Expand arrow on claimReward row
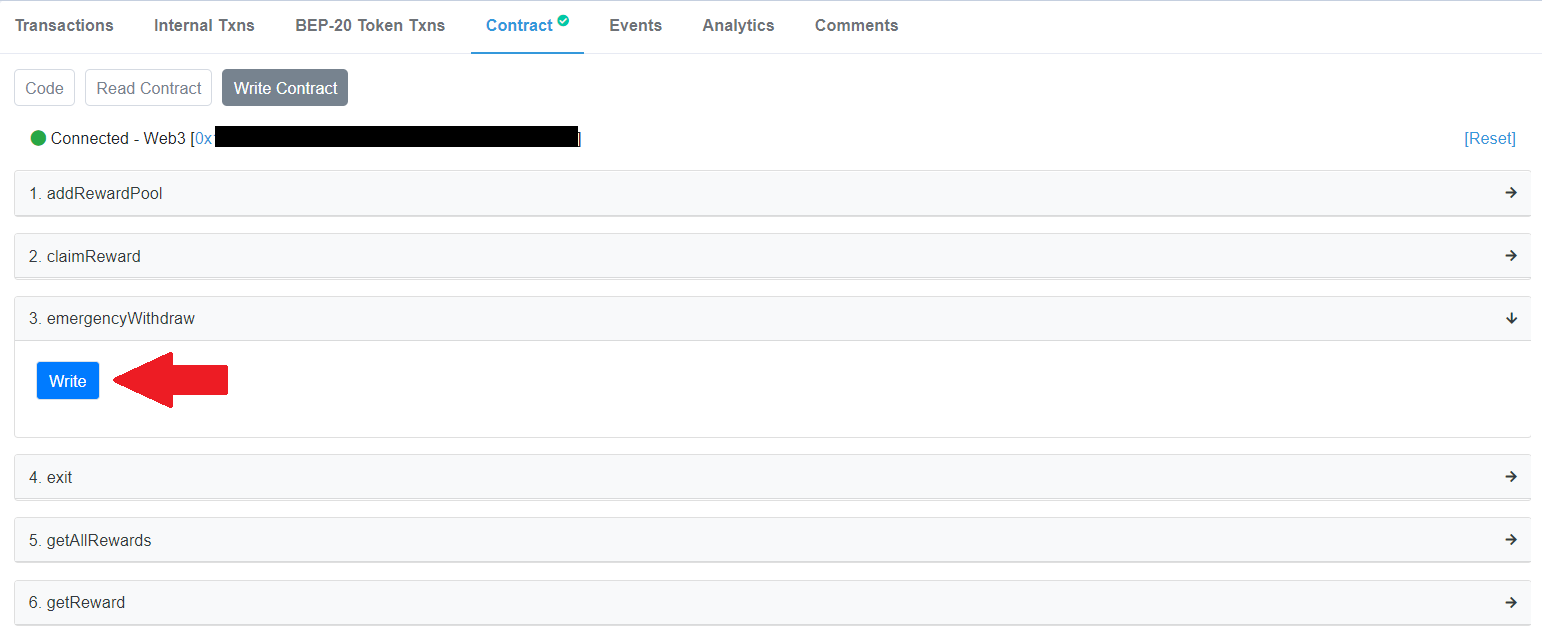The width and height of the screenshot is (1542, 626). coord(1511,256)
